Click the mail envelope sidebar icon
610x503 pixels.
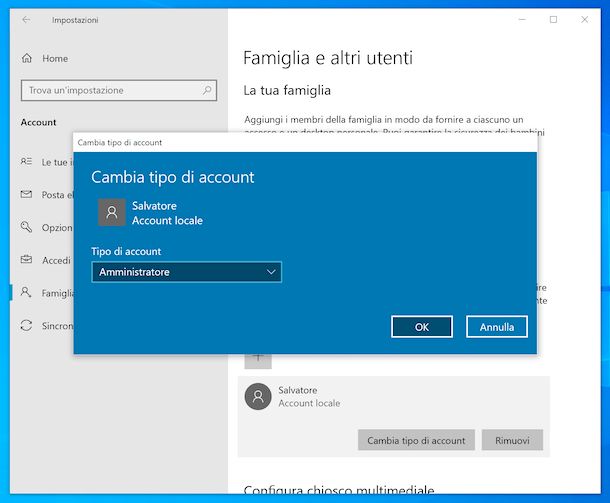pyautogui.click(x=26, y=194)
